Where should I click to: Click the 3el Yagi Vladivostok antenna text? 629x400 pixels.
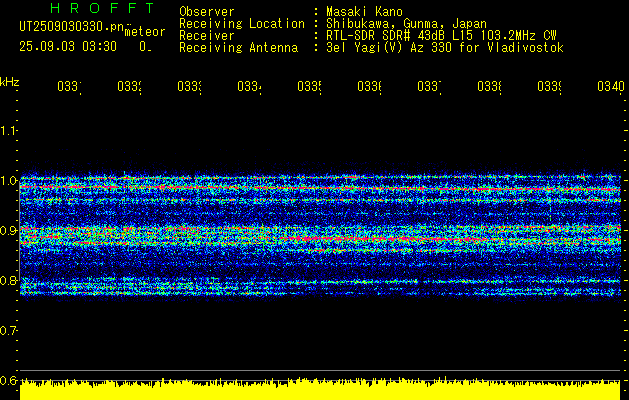click(445, 48)
